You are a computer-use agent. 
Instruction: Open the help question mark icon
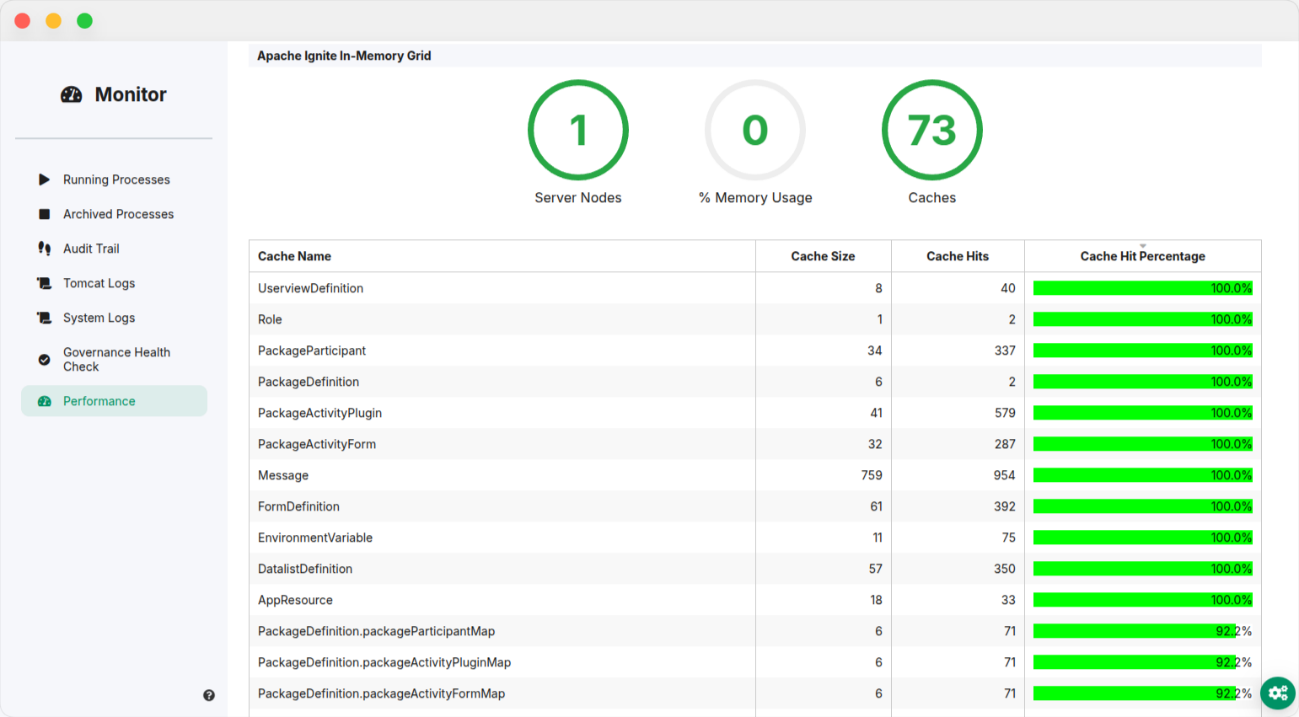pyautogui.click(x=209, y=695)
